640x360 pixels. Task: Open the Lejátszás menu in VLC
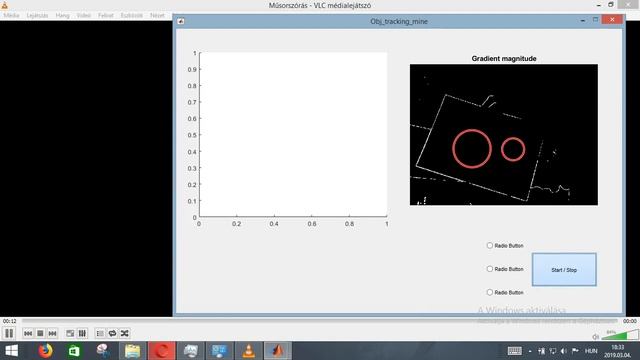(x=37, y=16)
